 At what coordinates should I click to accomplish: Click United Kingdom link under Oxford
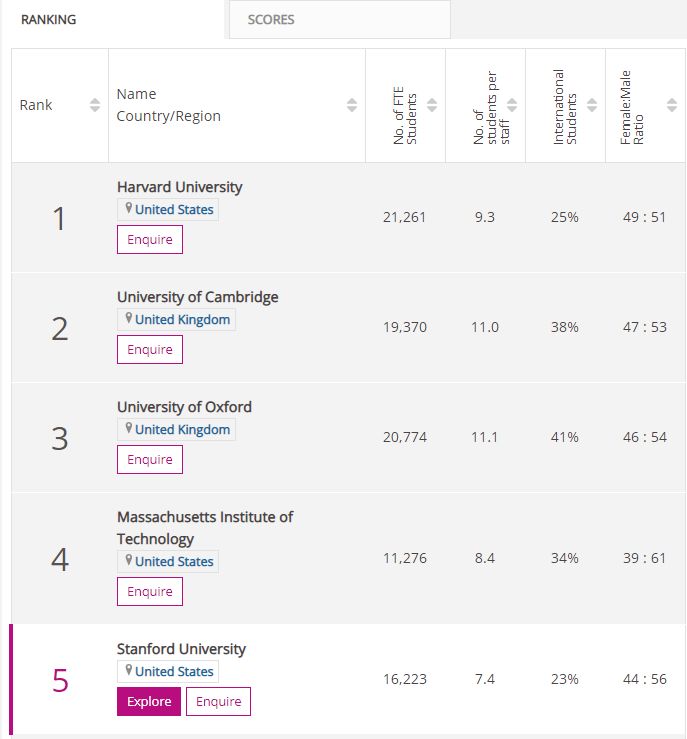[182, 429]
